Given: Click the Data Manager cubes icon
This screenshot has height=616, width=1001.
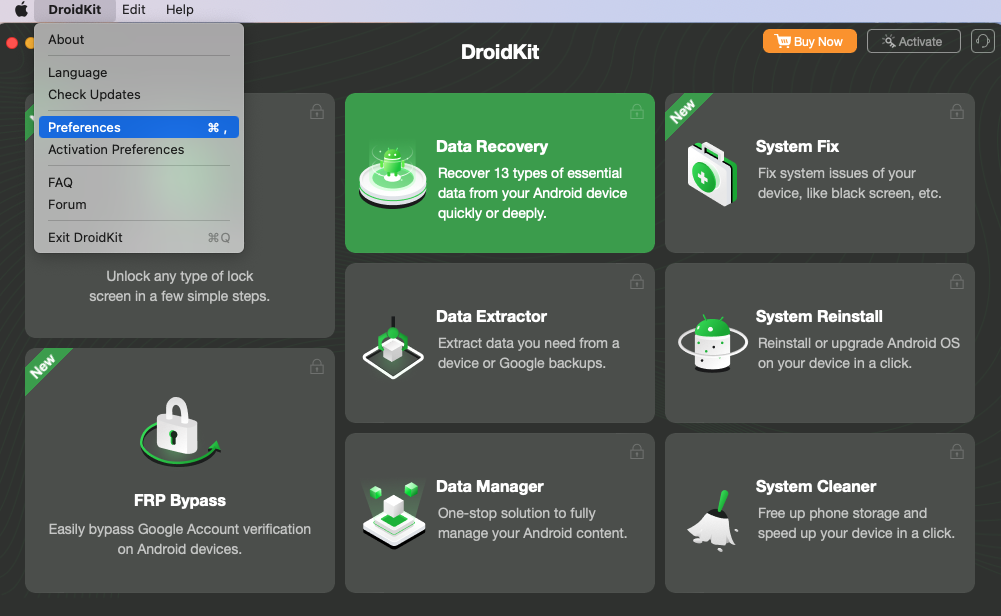Looking at the screenshot, I should [394, 515].
